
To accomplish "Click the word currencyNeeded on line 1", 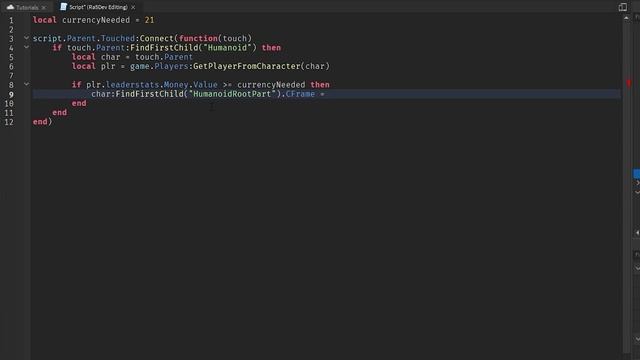I will [x=96, y=20].
